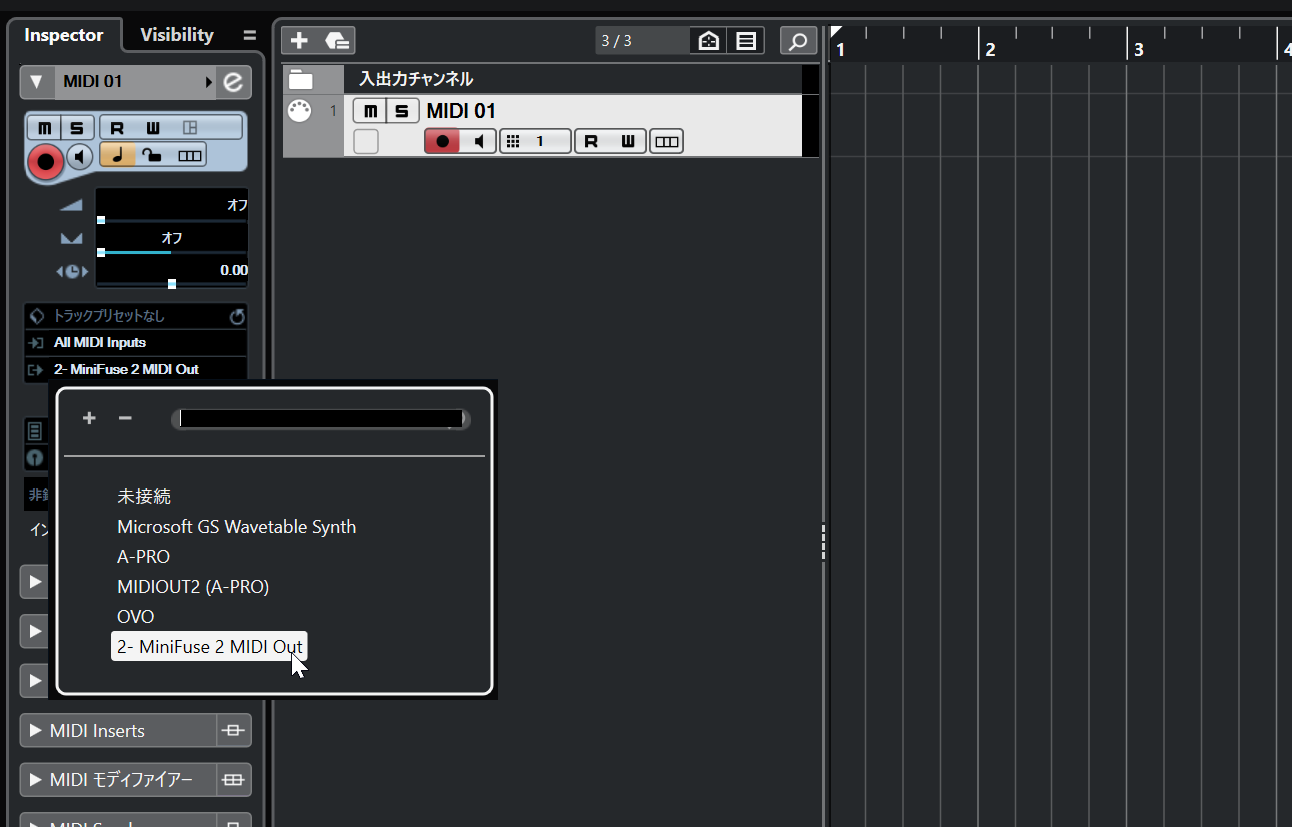Click the MIDI input routing arrow icon
The width and height of the screenshot is (1292, 827).
pyautogui.click(x=37, y=343)
